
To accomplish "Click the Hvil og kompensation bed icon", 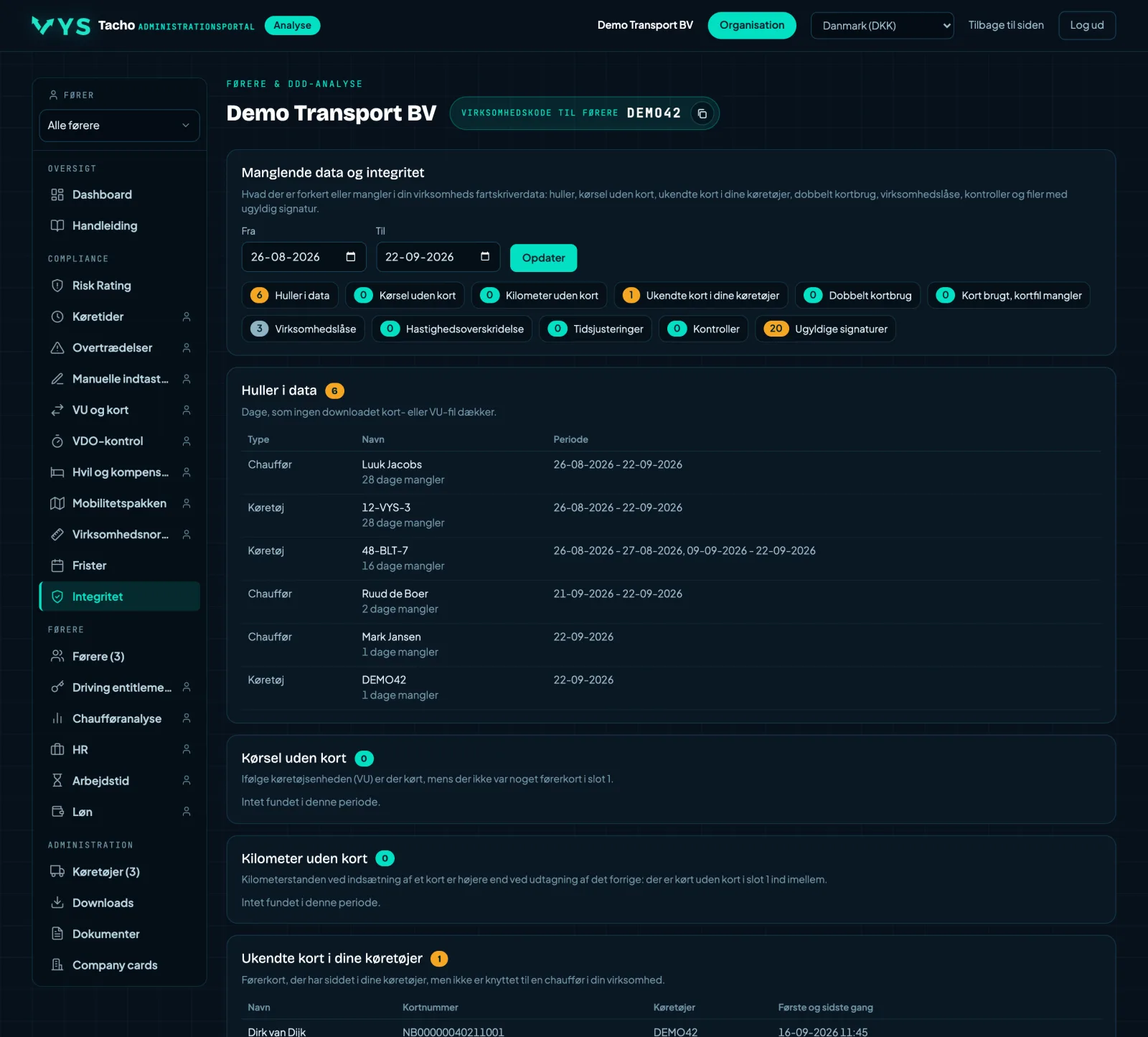I will point(57,472).
